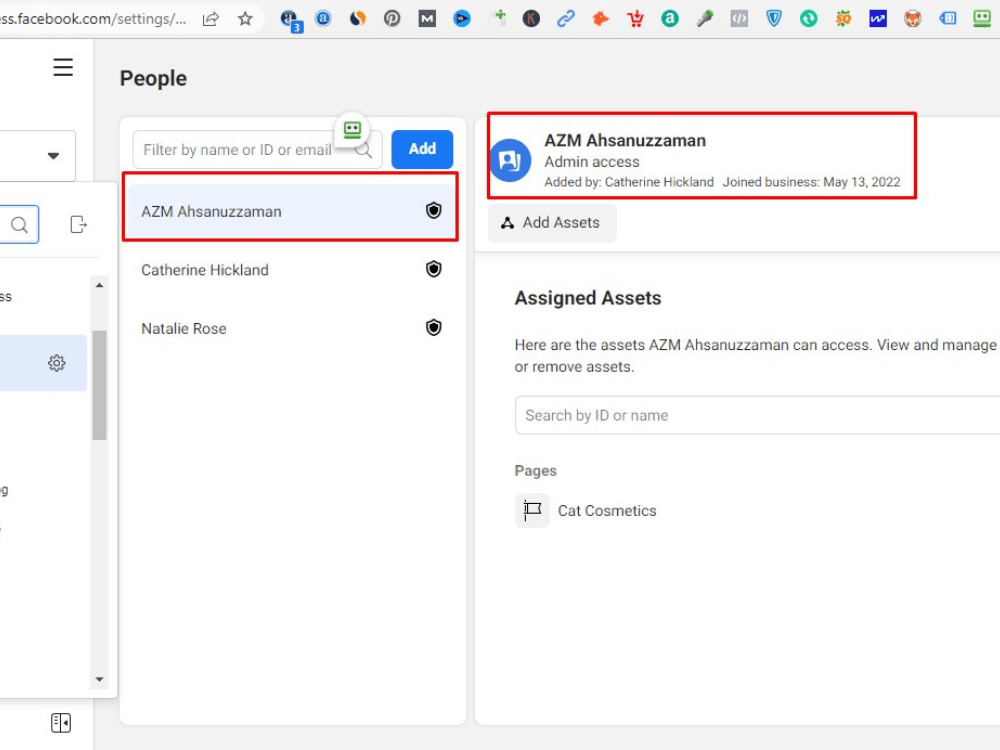Open the Pinterest browser extension
Viewport: 1000px width, 750px height.
point(392,19)
